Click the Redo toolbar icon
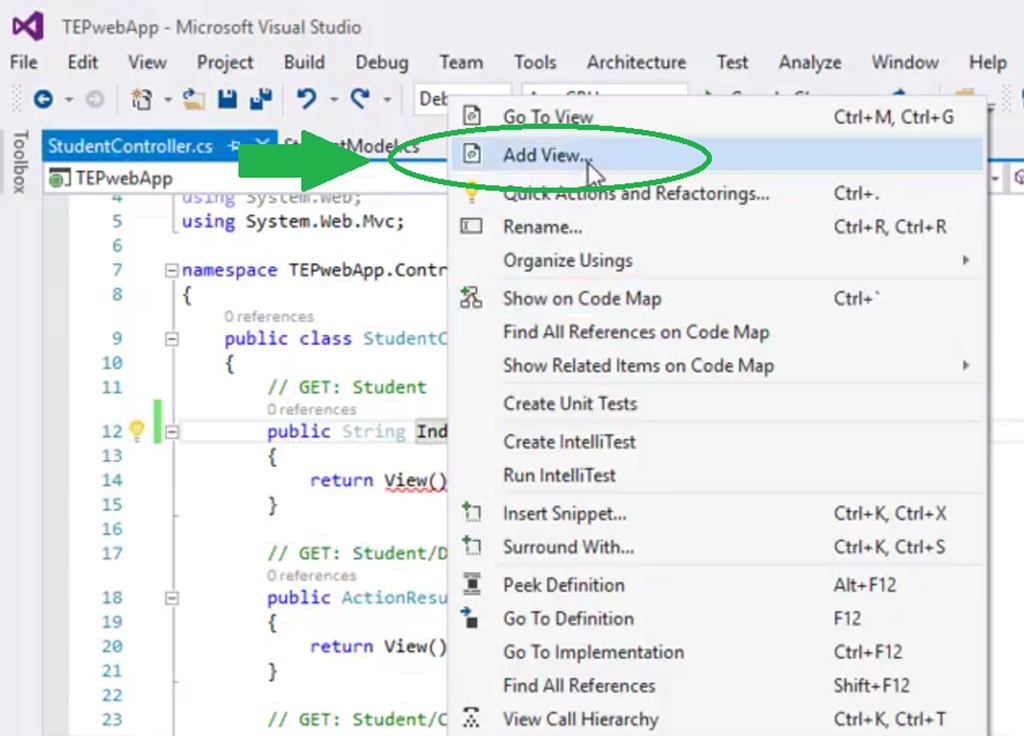 click(360, 99)
